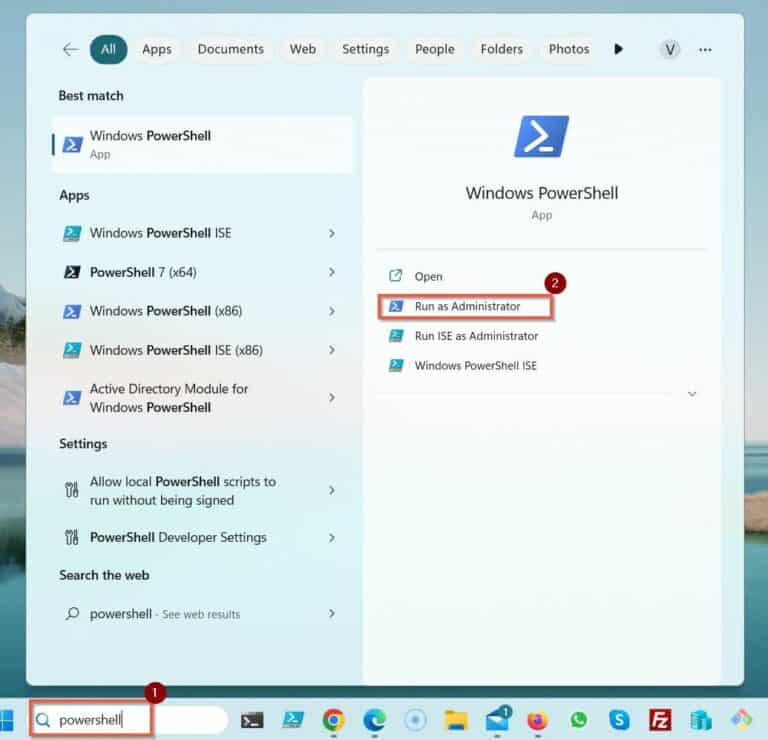Click the taskbar search box with powershell
The height and width of the screenshot is (740, 768).
(x=128, y=720)
